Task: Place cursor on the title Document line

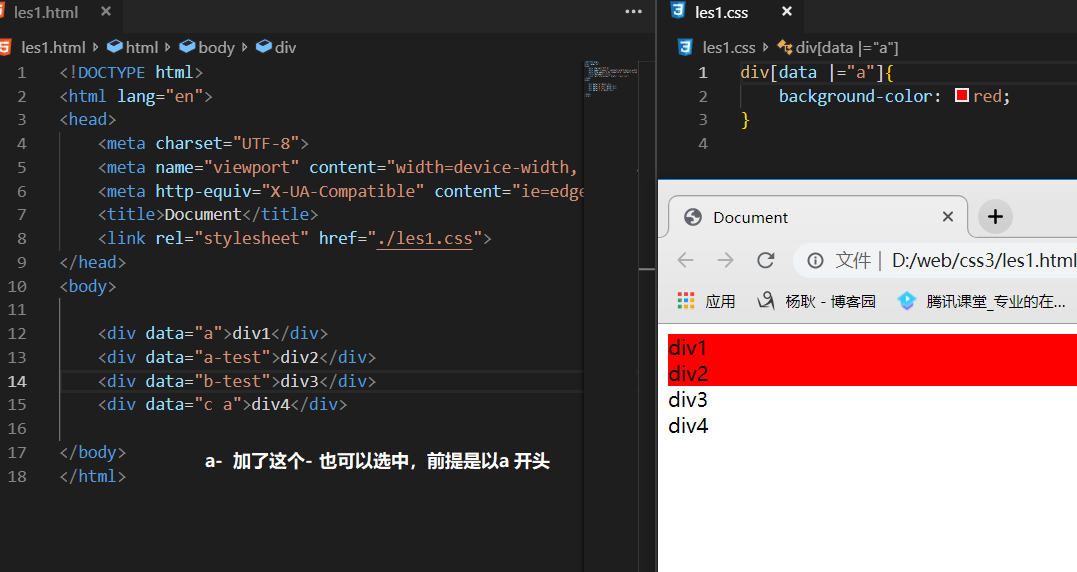Action: pos(208,214)
